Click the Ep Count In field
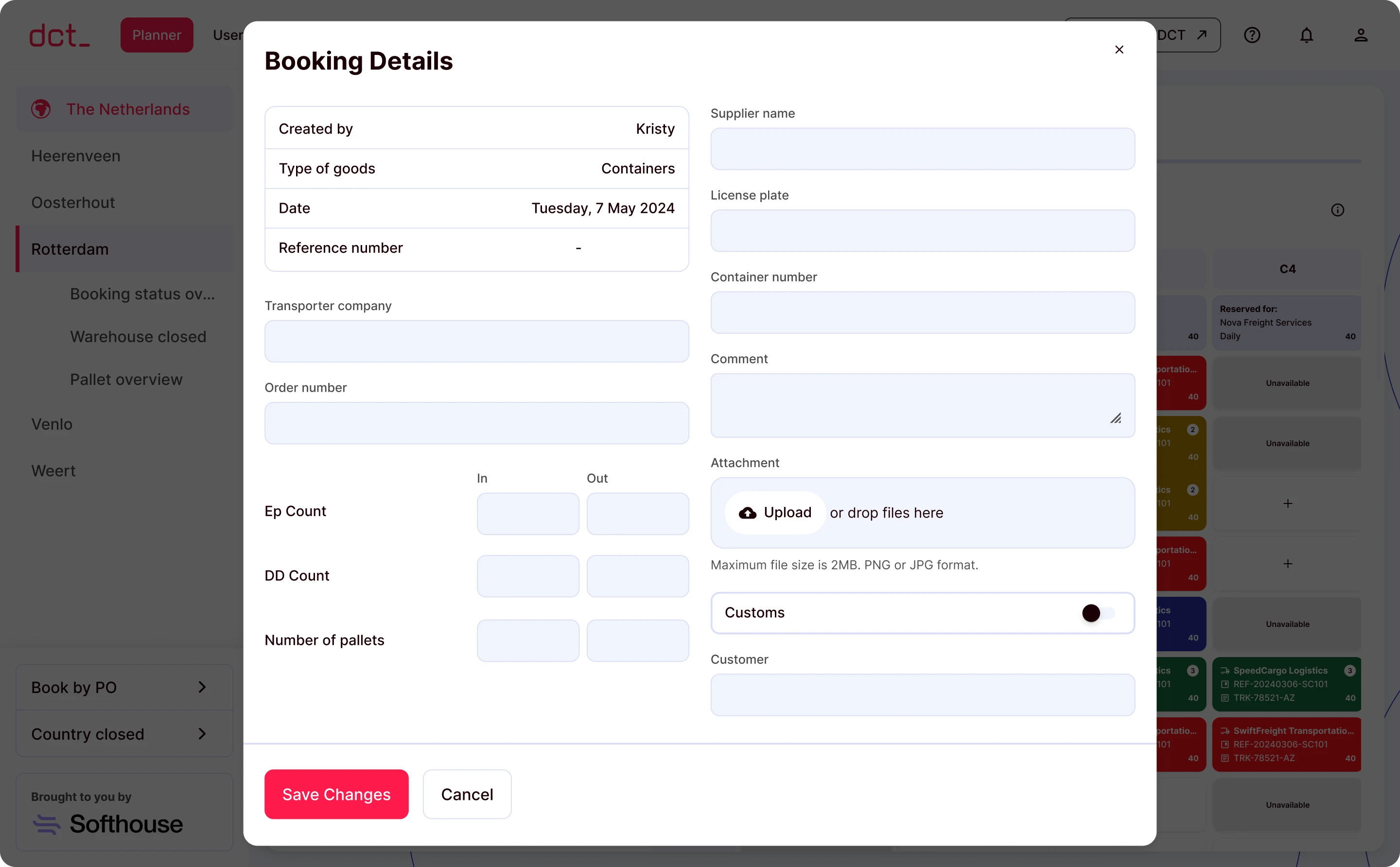1400x867 pixels. point(527,514)
